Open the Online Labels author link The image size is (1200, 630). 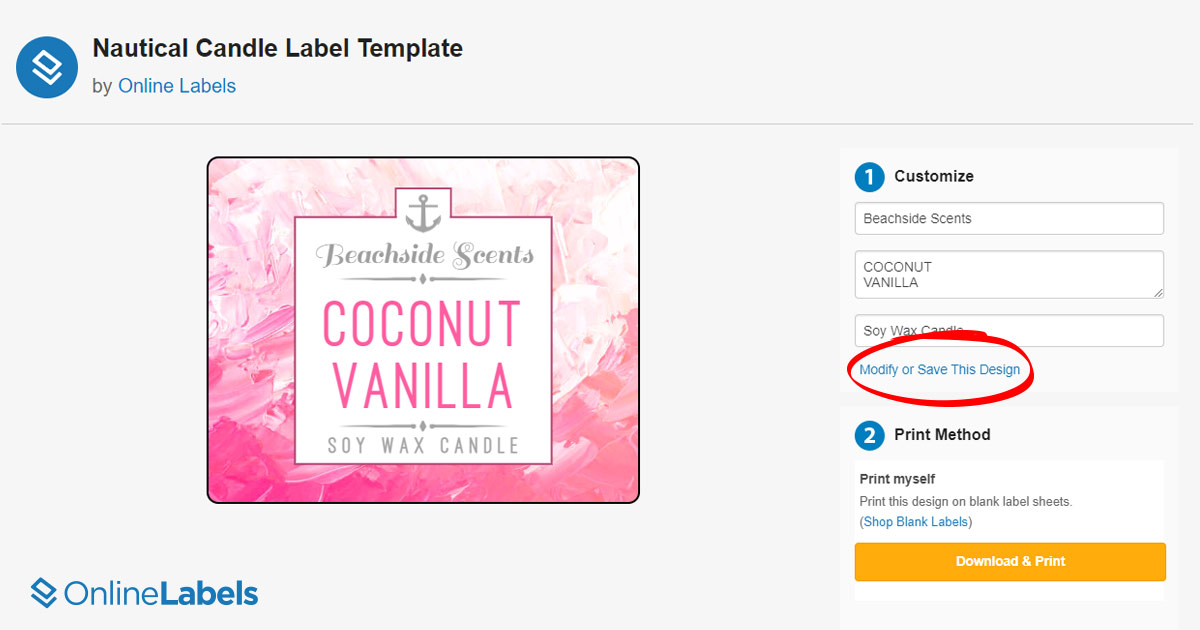[x=177, y=86]
